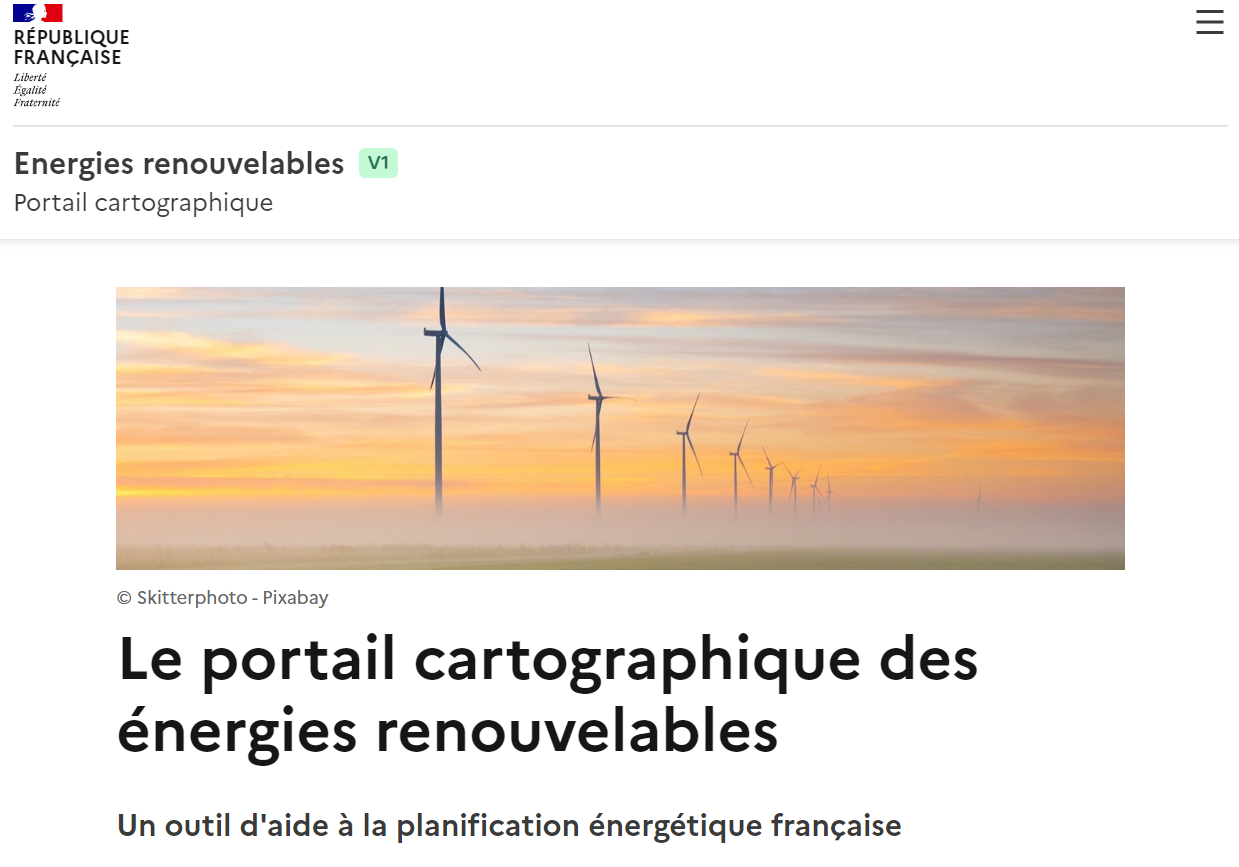Click the heading line 'Le portail cartographique des'

[548, 661]
